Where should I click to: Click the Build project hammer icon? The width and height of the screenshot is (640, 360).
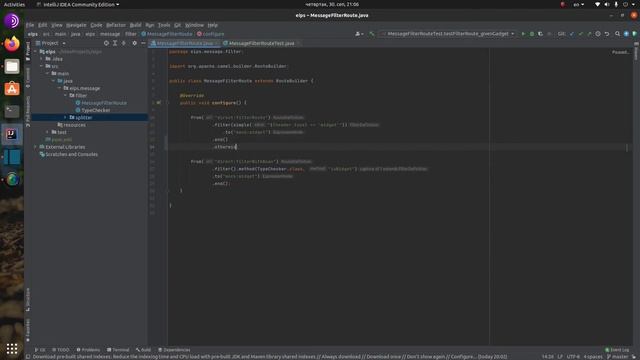371,34
